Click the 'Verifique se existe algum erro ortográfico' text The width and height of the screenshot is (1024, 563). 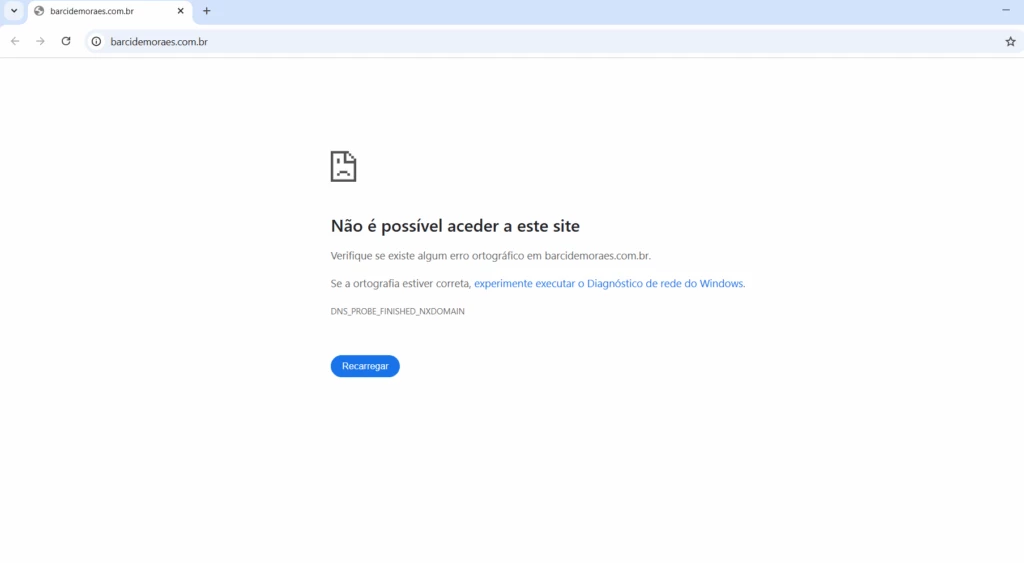(435, 256)
